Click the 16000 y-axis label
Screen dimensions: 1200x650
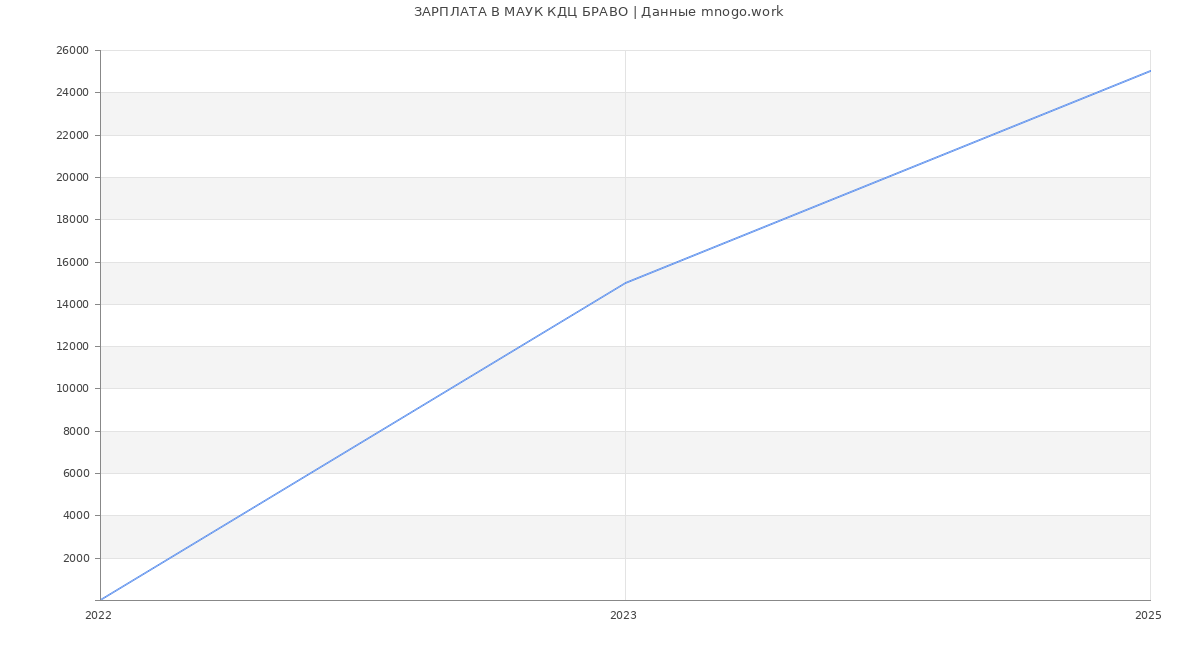point(72,262)
